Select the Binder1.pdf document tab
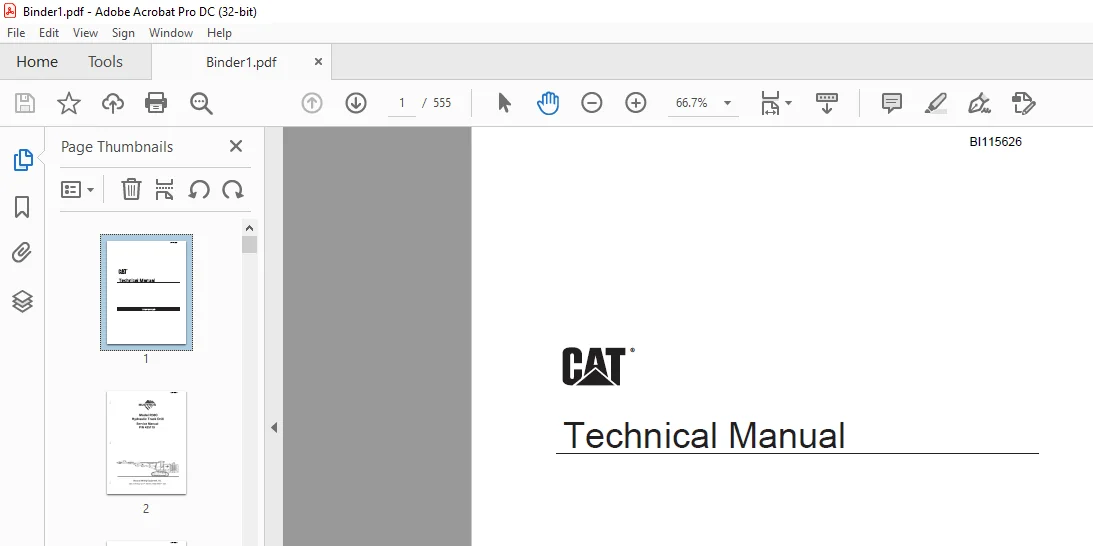This screenshot has width=1093, height=546. pyautogui.click(x=241, y=62)
